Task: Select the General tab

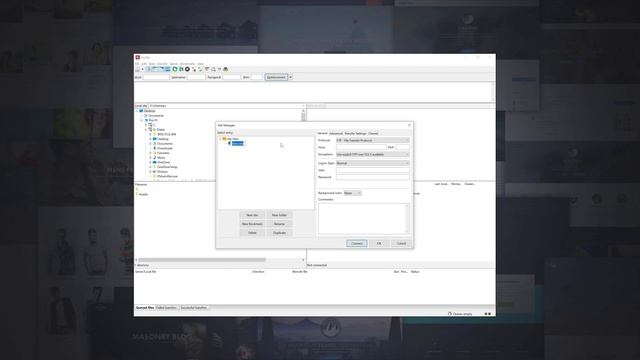Action: pyautogui.click(x=322, y=133)
